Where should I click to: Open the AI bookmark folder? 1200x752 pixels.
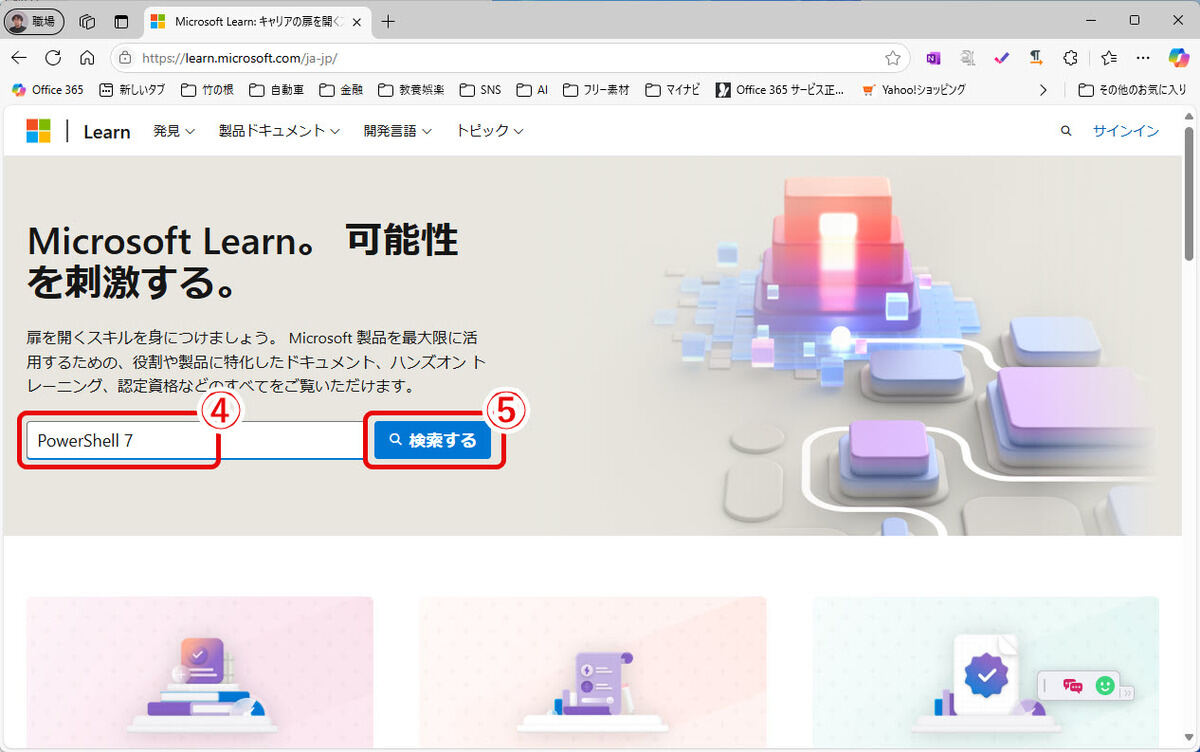coord(533,90)
